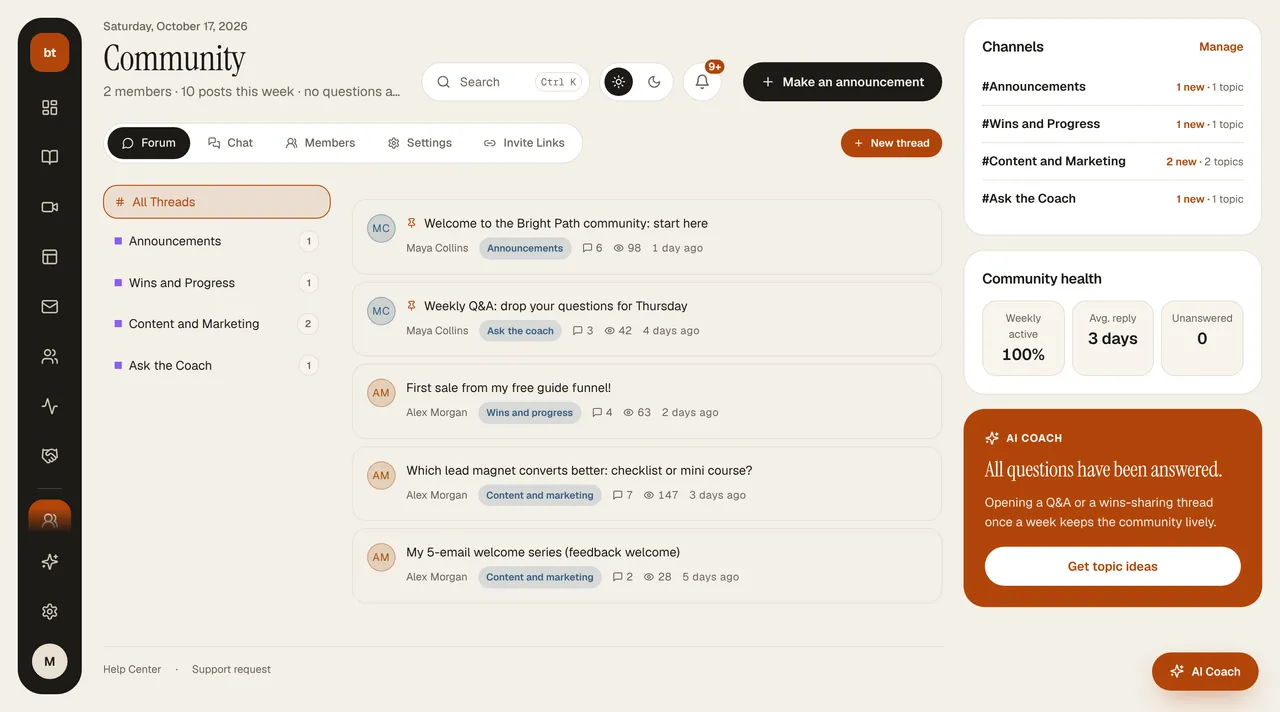Filter threads by Announcements category
This screenshot has width=1280, height=712.
217,241
